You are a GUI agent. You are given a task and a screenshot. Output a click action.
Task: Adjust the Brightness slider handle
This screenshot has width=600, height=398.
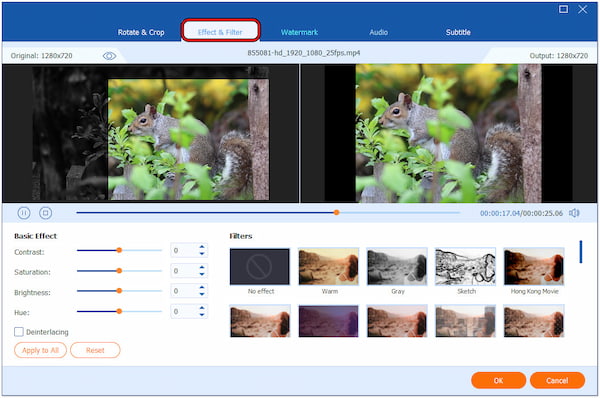pyautogui.click(x=119, y=291)
